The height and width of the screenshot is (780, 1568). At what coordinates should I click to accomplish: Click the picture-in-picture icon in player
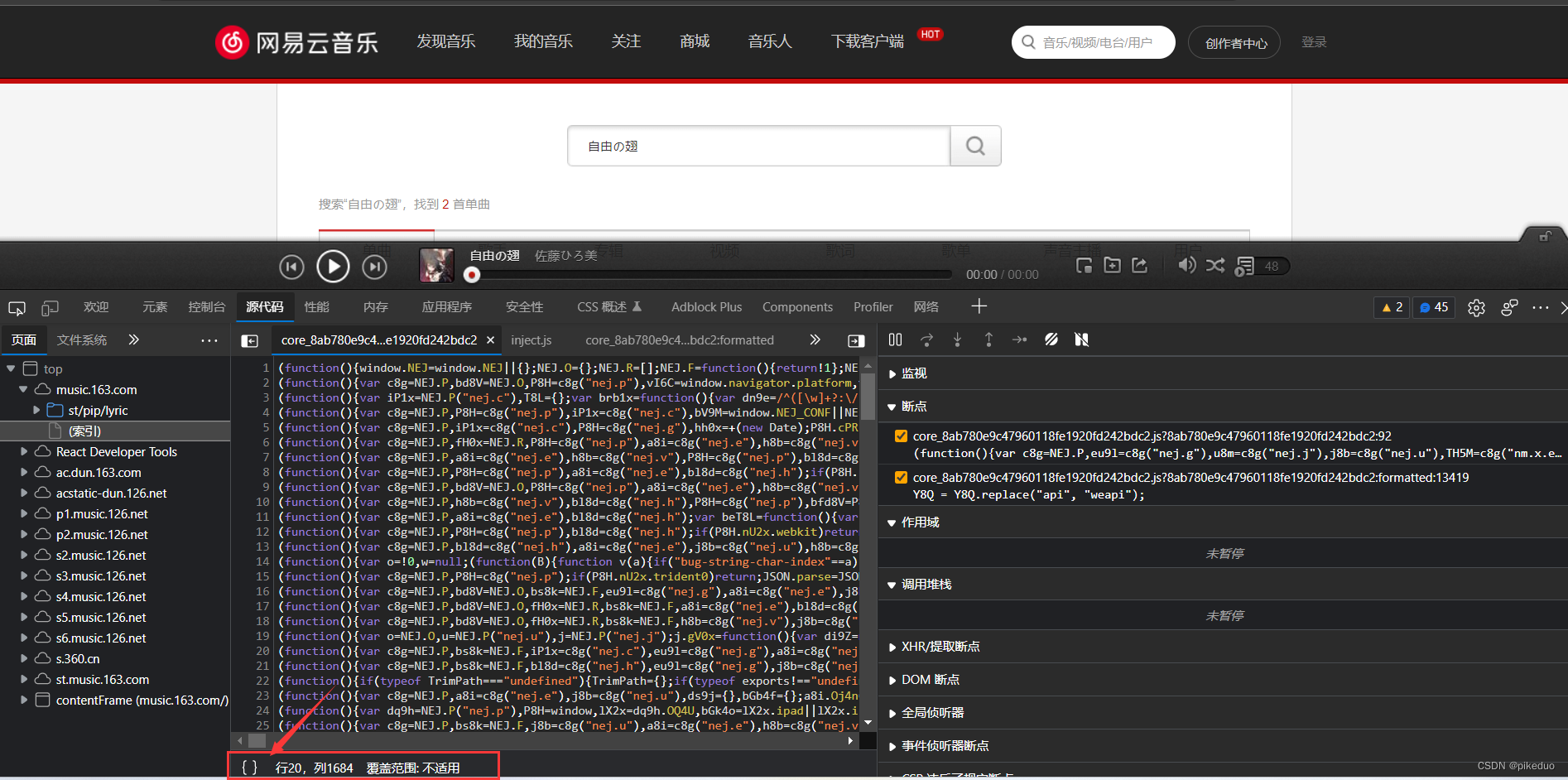pos(1084,265)
